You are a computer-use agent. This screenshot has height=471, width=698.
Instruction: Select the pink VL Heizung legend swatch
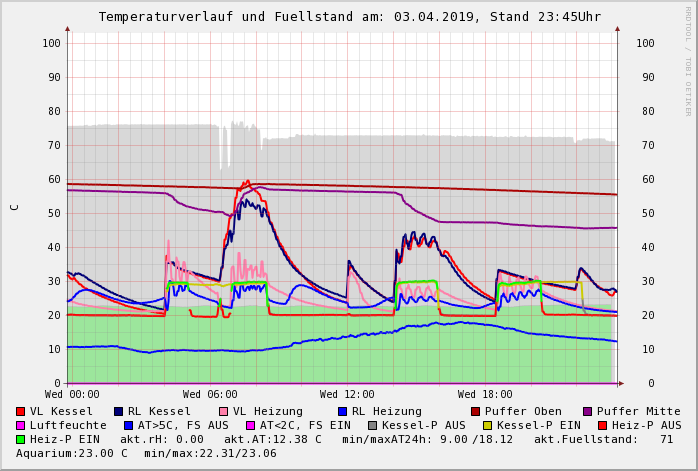(x=223, y=411)
